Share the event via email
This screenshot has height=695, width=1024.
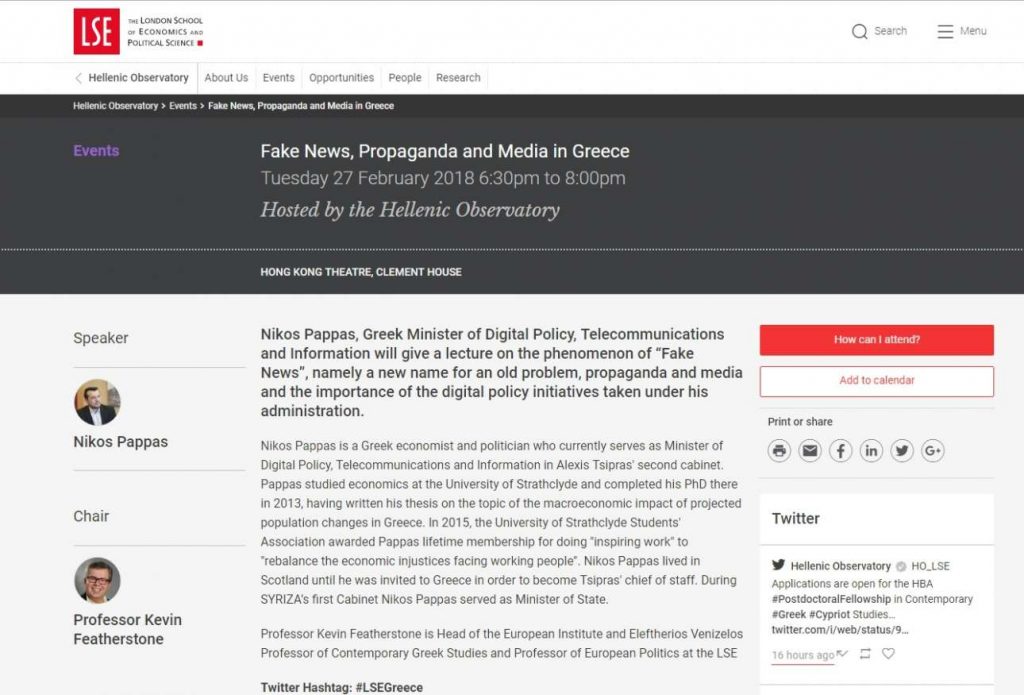[810, 450]
